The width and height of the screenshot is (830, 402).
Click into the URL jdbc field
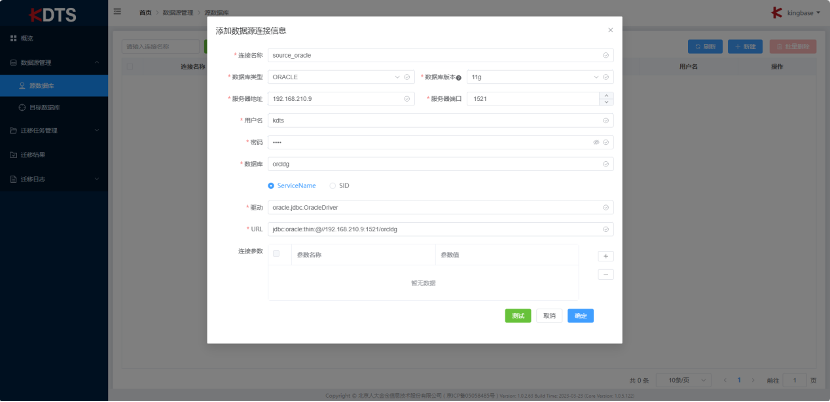pyautogui.click(x=440, y=229)
